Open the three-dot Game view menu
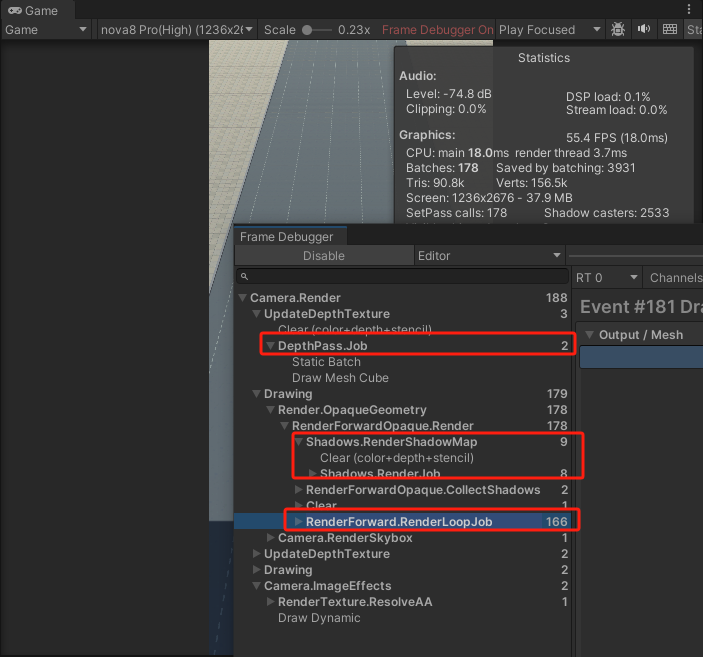Viewport: 703px width, 657px height. [x=689, y=9]
